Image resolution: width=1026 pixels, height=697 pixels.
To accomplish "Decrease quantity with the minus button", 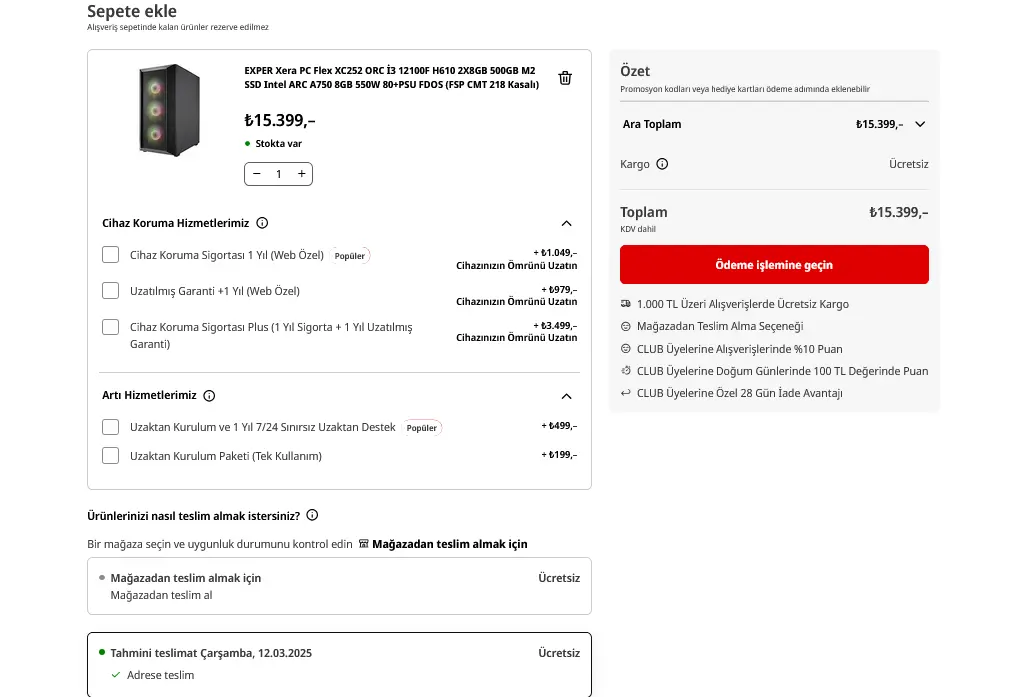I will click(x=256, y=173).
